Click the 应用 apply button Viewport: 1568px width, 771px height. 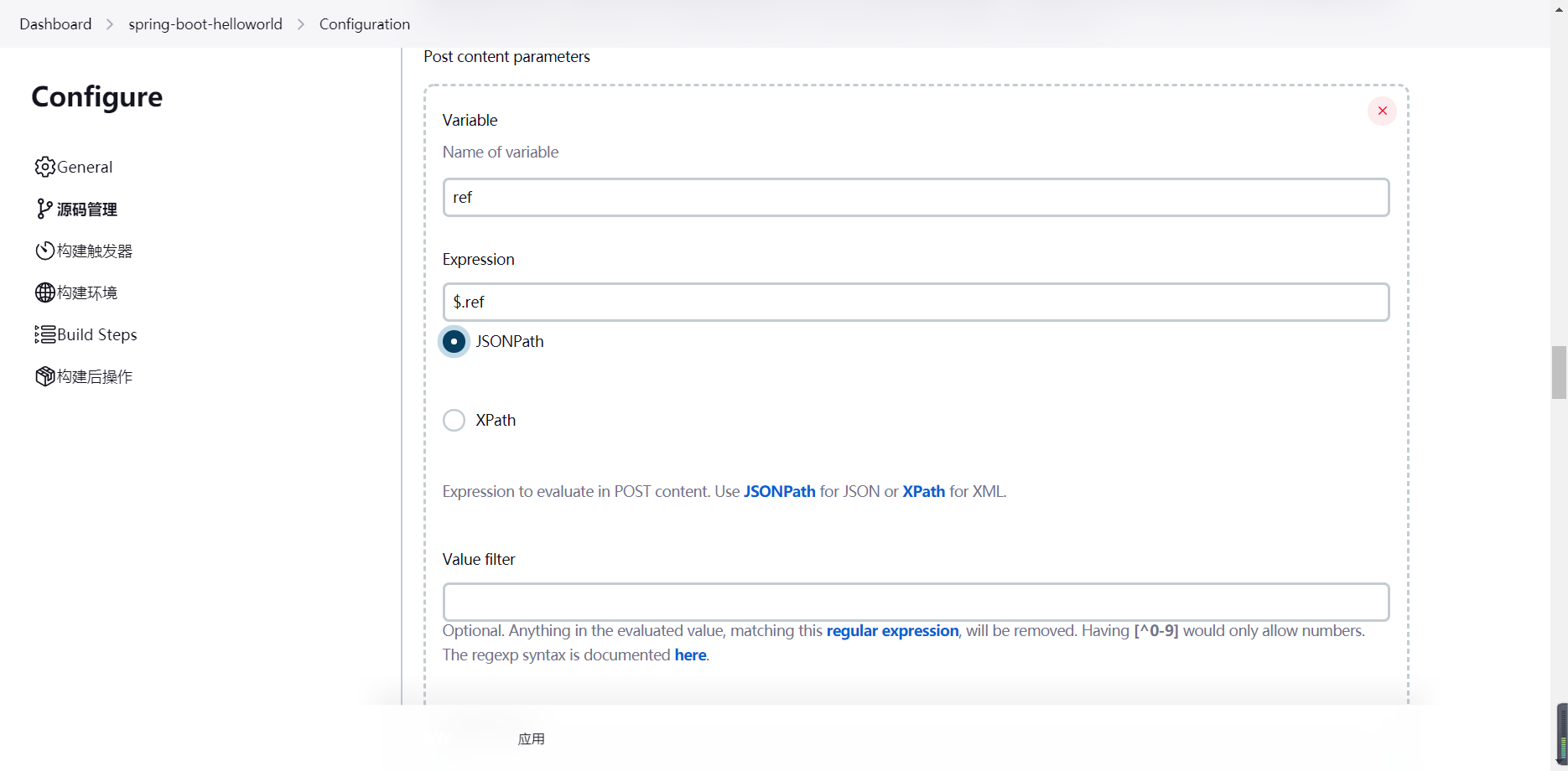coord(532,739)
